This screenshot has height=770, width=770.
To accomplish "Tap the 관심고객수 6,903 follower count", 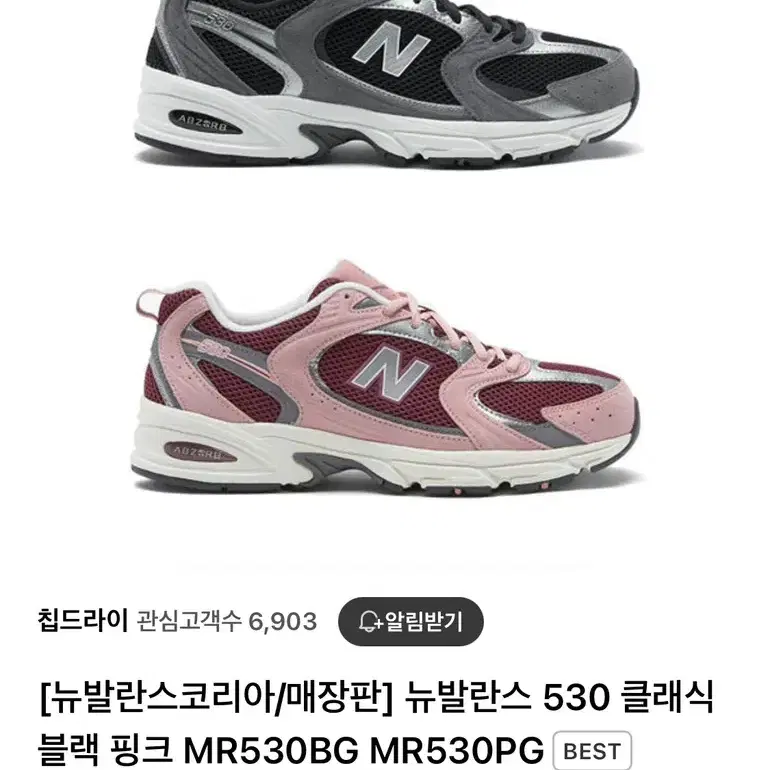I will [226, 622].
